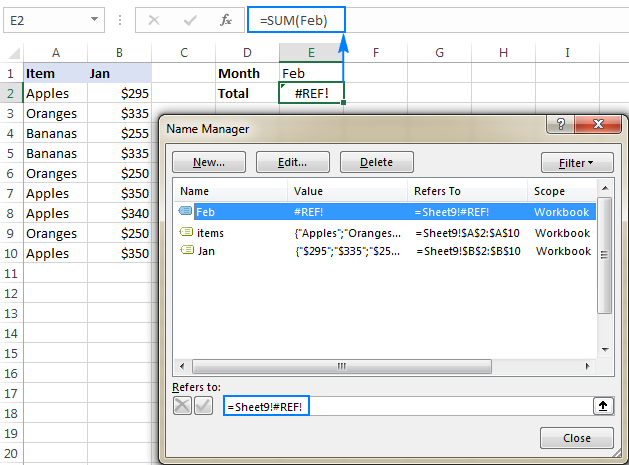629x465 pixels.
Task: Click the Feb name tag icon
Action: tap(185, 212)
